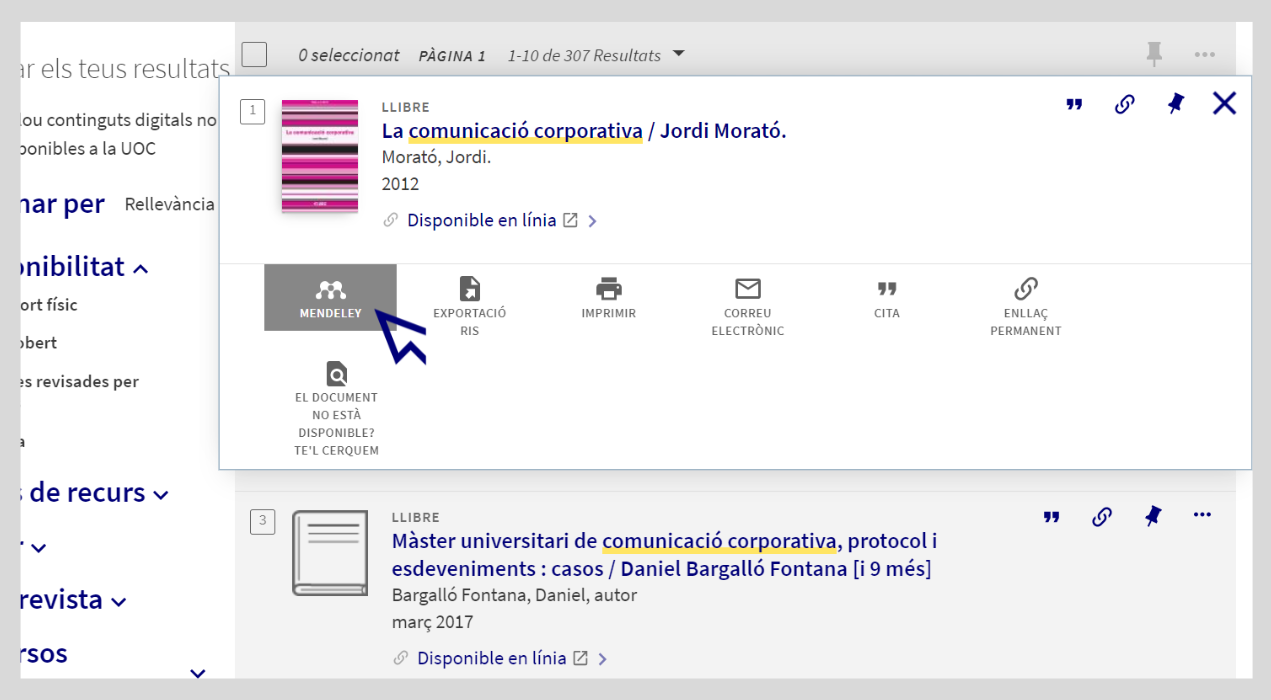This screenshot has height=700, width=1271.
Task: Close the expanded actions panel
Action: pos(1224,103)
